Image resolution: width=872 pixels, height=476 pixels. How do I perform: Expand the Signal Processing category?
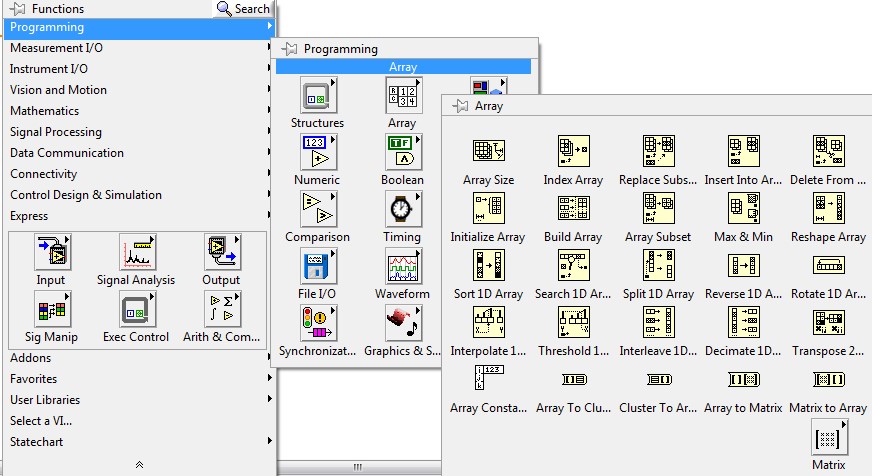coord(139,132)
